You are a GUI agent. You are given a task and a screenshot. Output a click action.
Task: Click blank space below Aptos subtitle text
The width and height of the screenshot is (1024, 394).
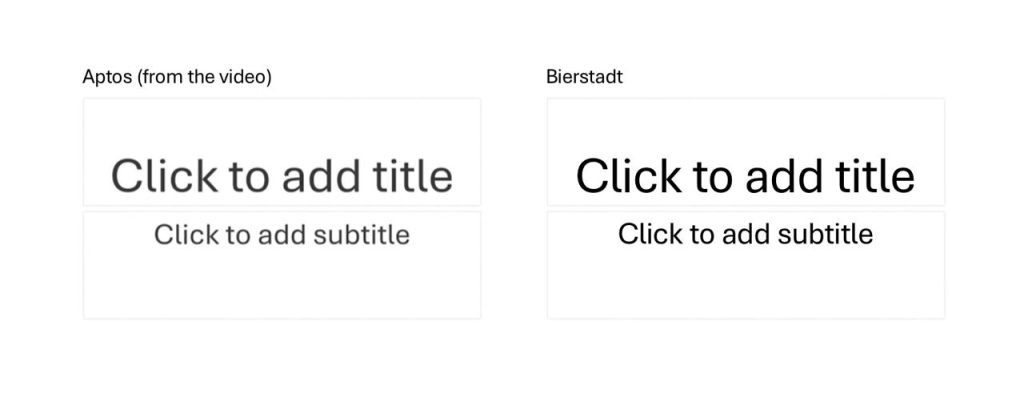[282, 284]
